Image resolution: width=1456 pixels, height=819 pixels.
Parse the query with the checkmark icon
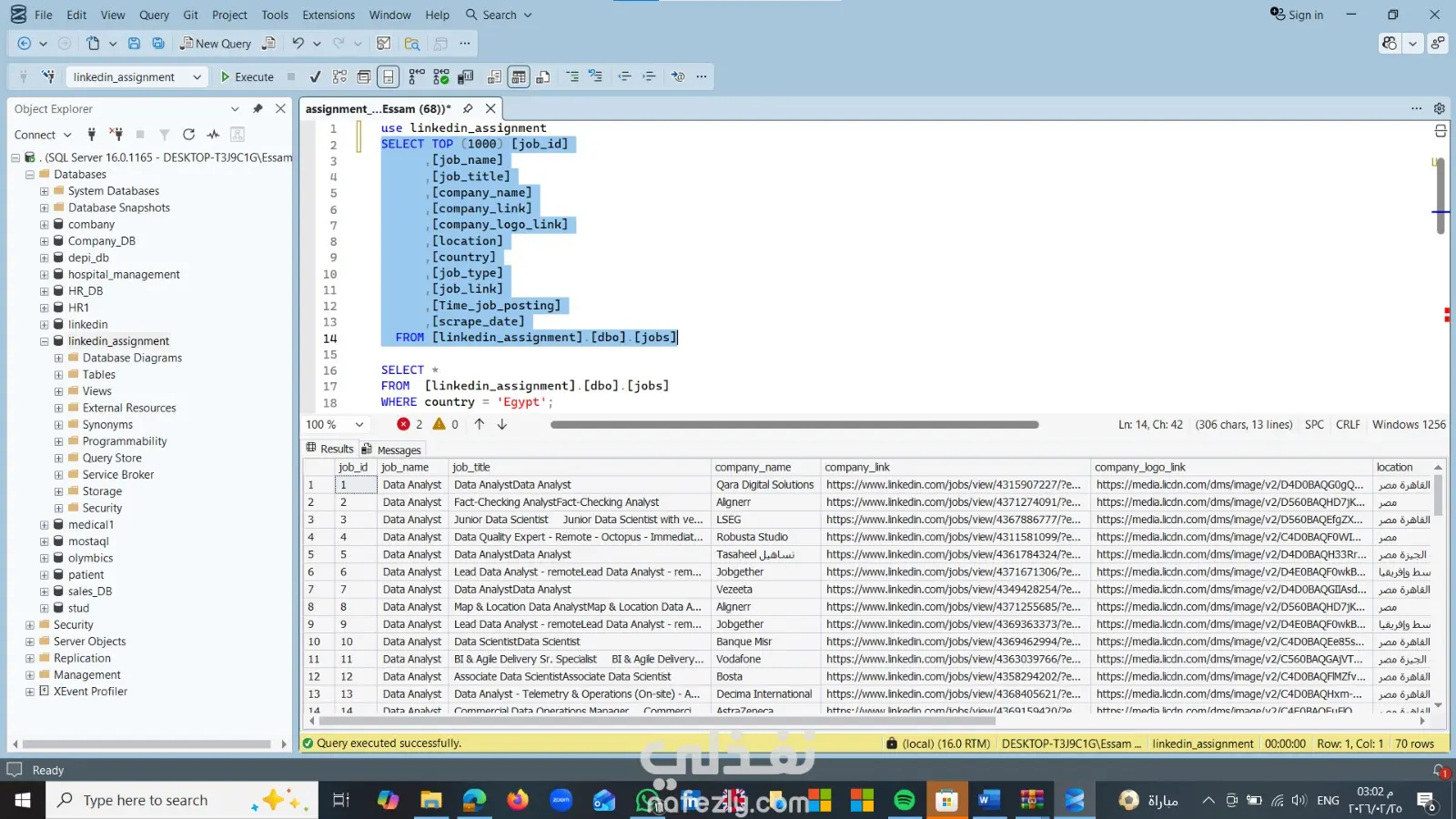315,77
